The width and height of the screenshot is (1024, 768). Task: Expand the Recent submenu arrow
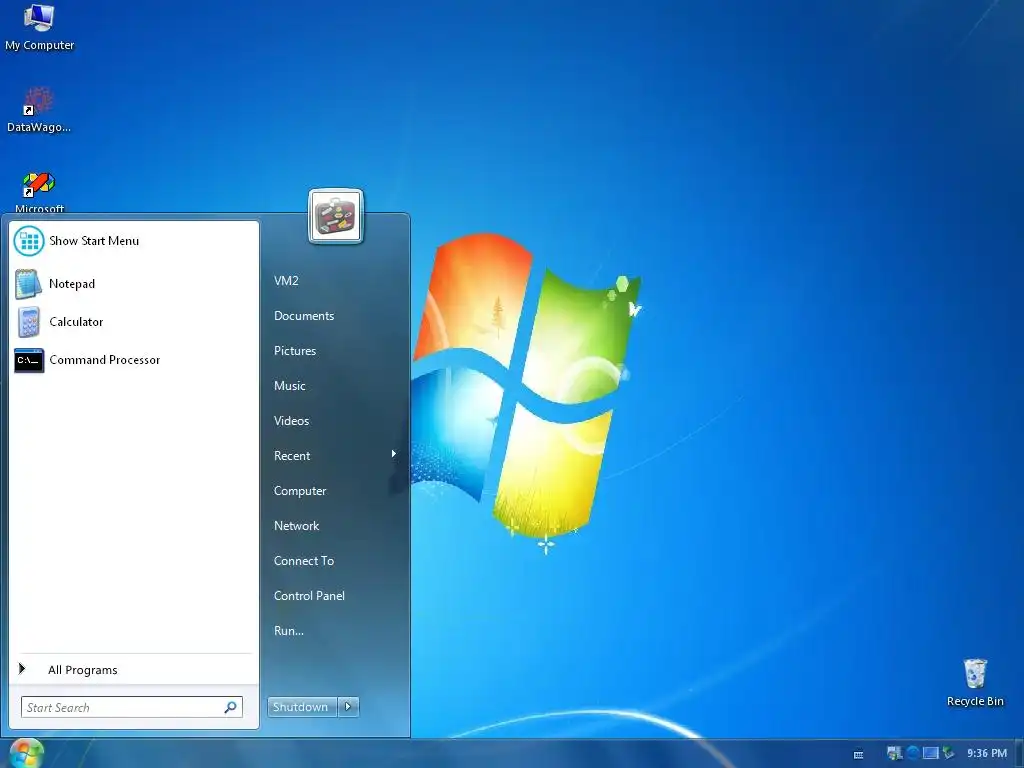tap(393, 454)
